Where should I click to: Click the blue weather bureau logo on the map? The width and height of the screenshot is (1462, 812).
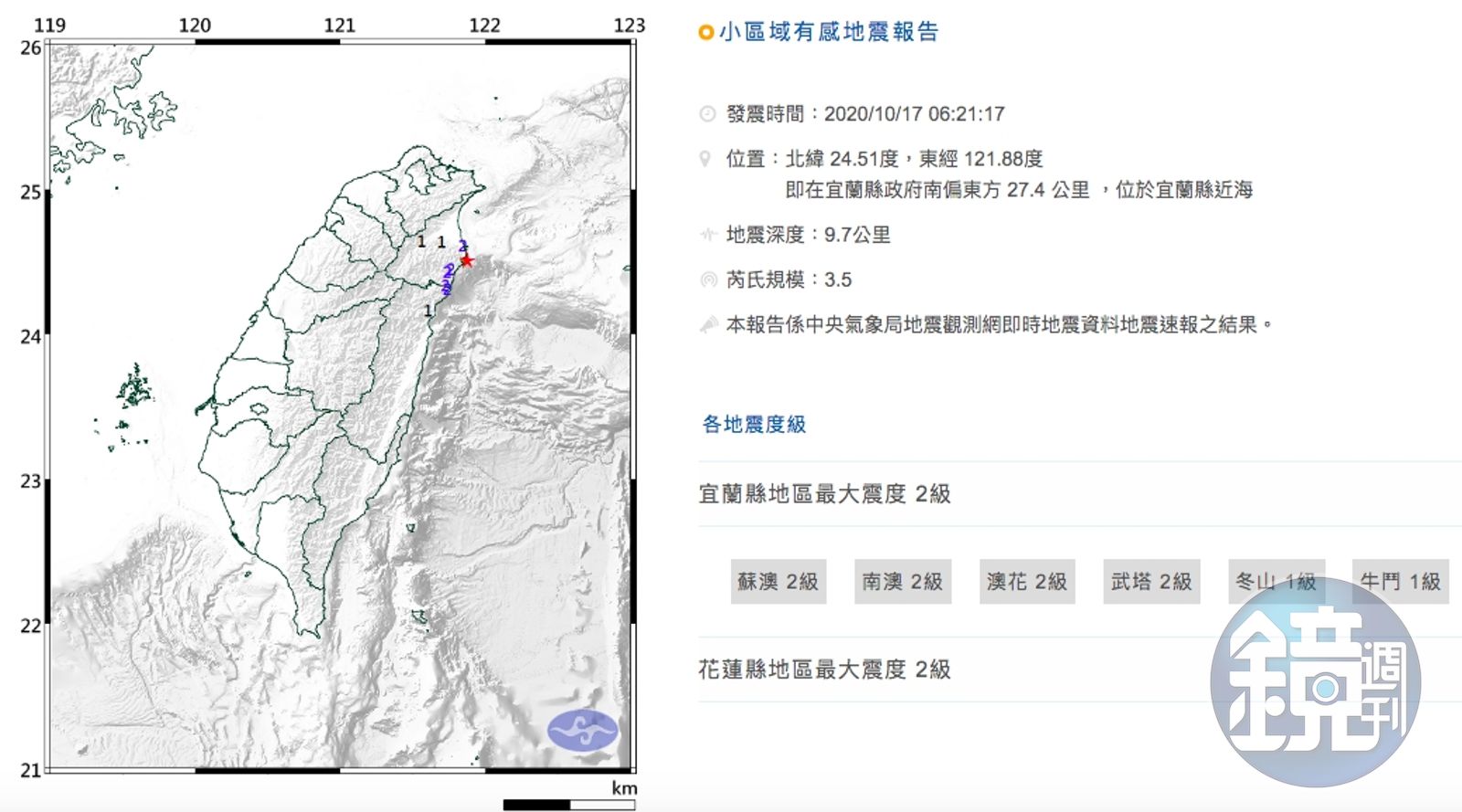pos(582,730)
